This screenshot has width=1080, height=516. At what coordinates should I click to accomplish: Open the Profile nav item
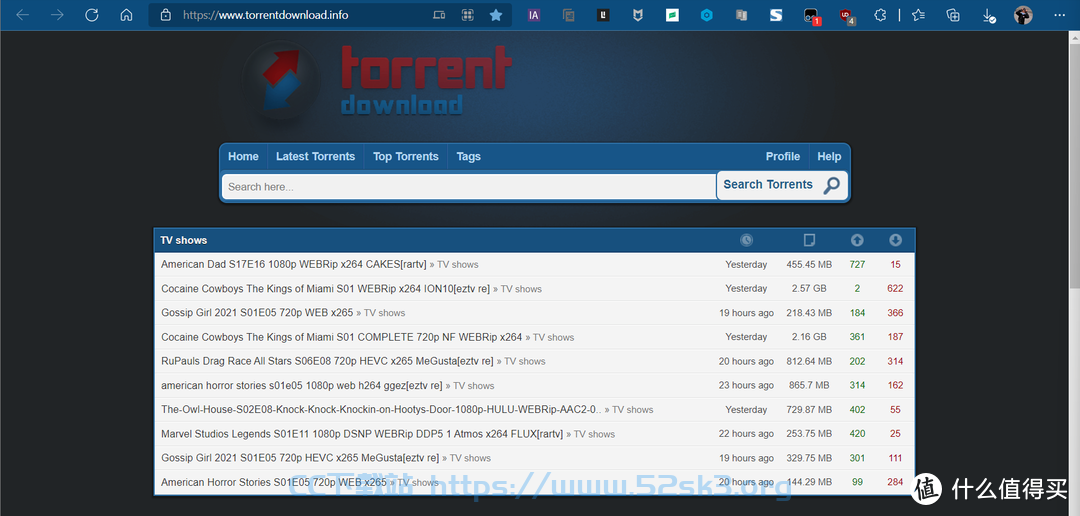[x=782, y=156]
